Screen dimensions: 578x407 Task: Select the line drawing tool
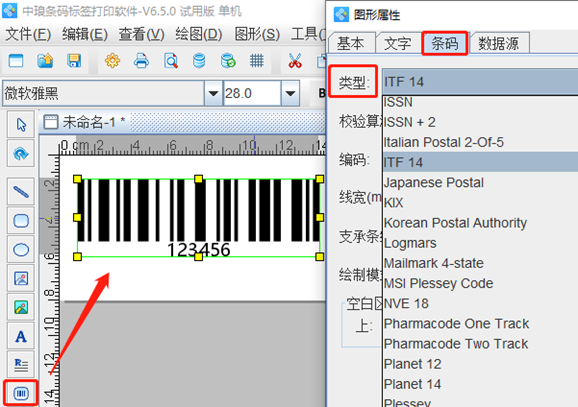[x=21, y=192]
